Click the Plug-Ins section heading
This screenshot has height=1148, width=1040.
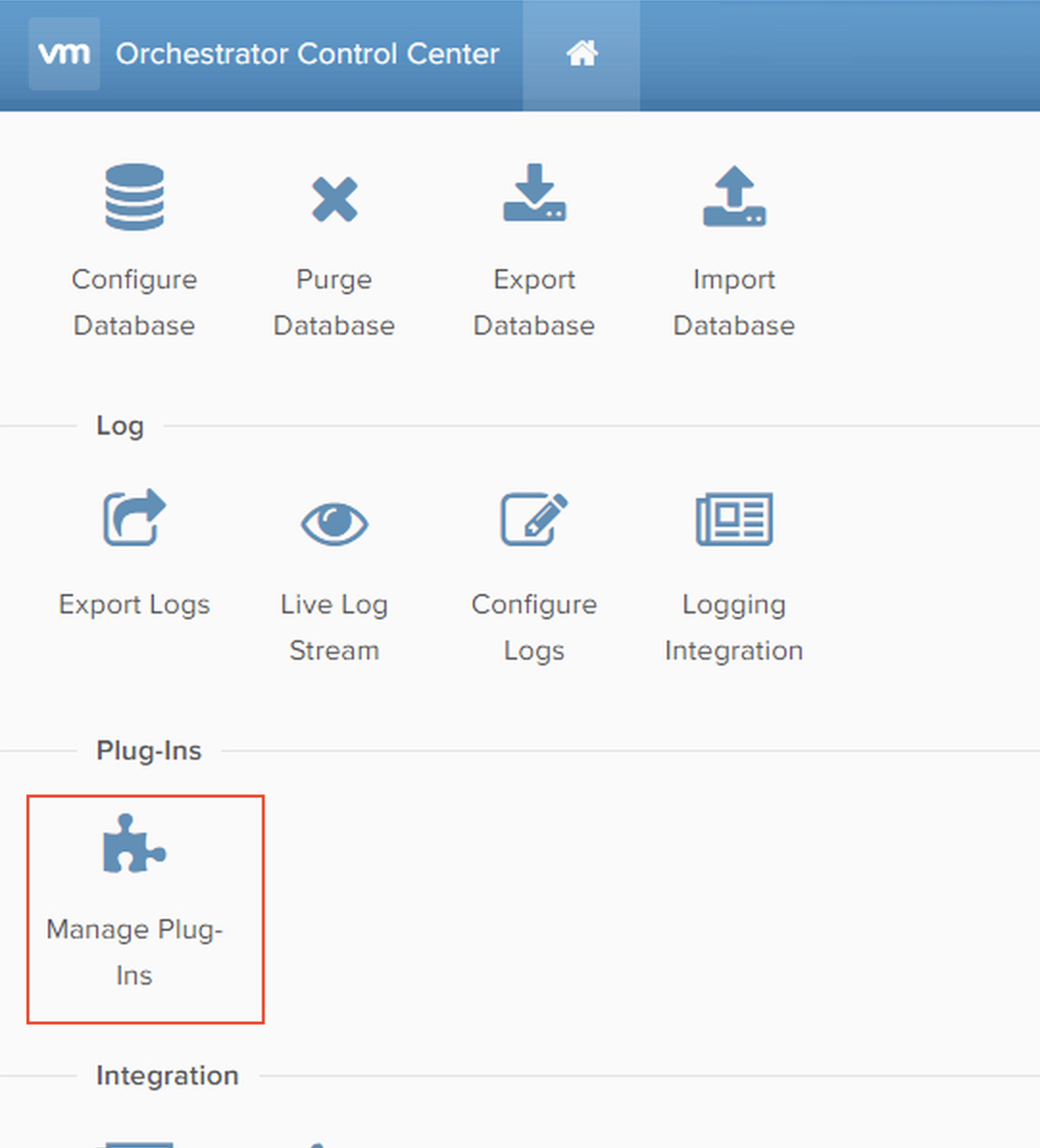pos(149,751)
